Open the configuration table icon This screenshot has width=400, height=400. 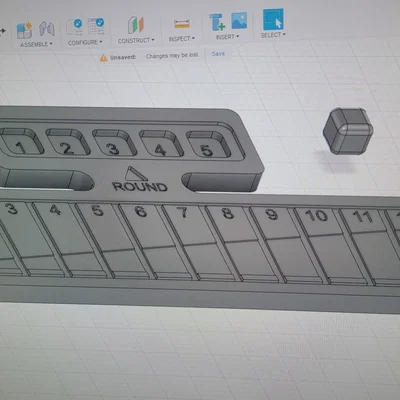point(96,26)
